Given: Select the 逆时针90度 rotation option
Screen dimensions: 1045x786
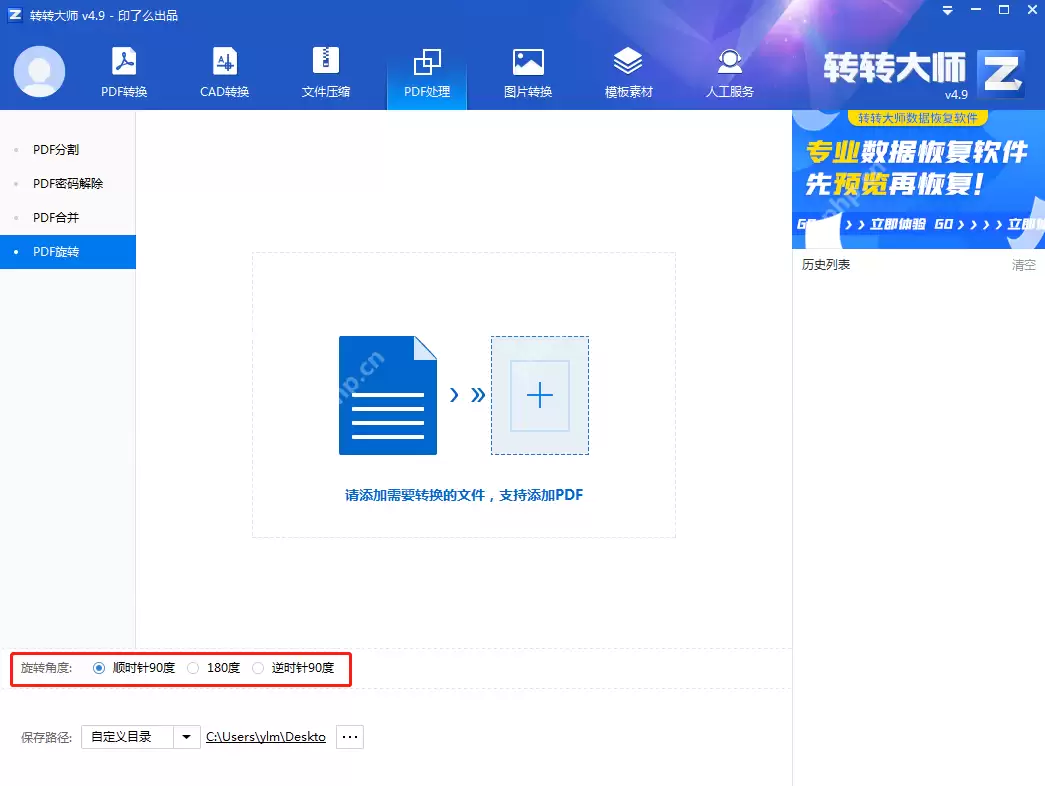Looking at the screenshot, I should (258, 667).
